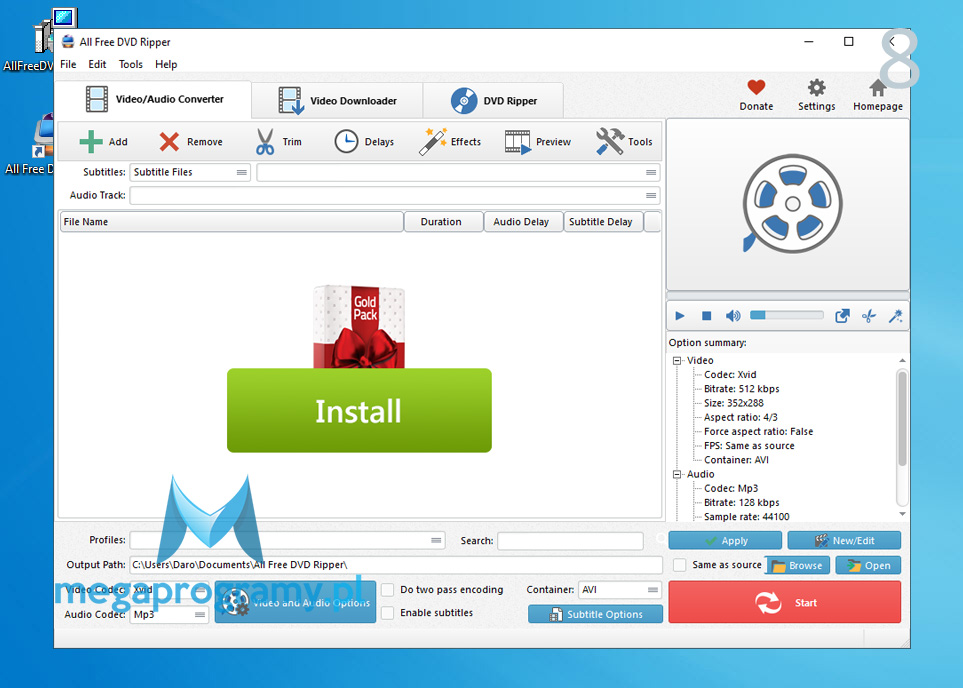The image size is (963, 688).
Task: Click the Add files button
Action: pos(103,142)
